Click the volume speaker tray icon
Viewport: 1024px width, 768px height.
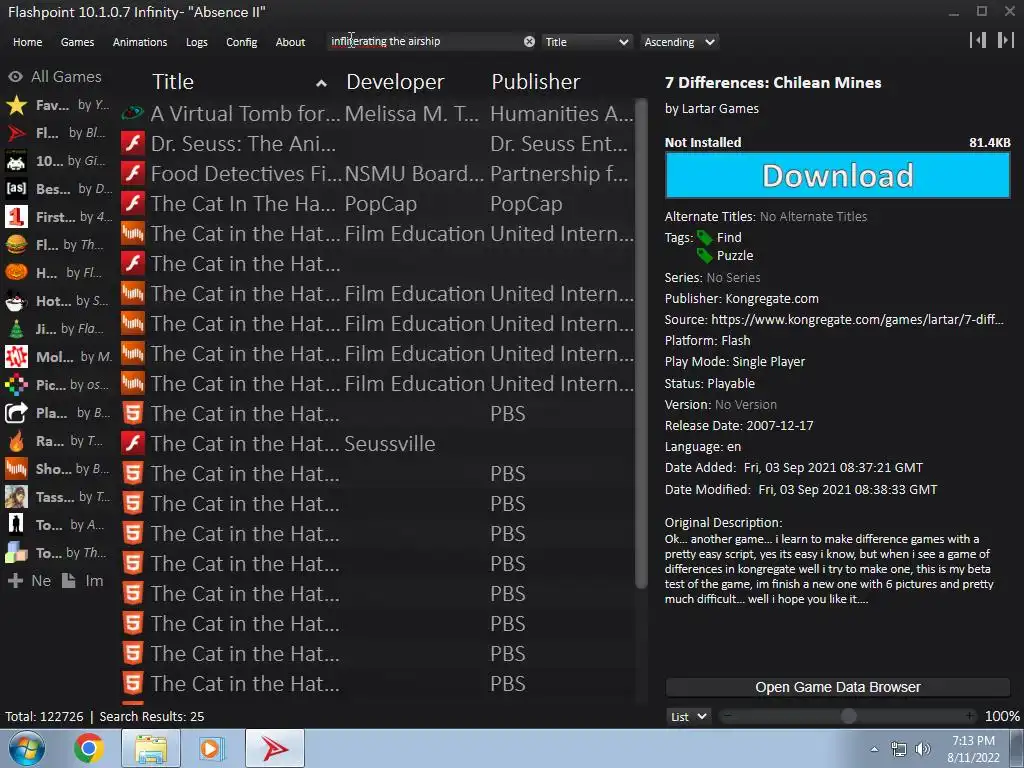point(923,749)
